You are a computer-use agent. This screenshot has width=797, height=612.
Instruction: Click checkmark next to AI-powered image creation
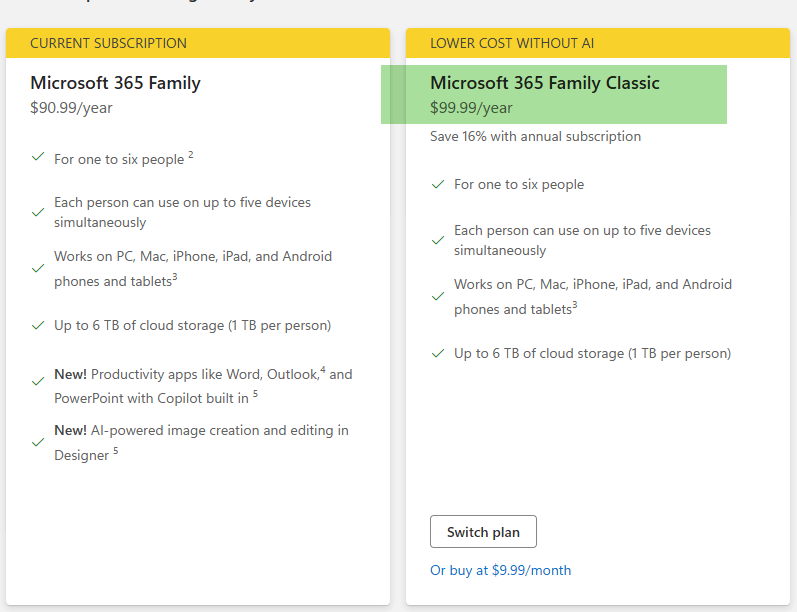[x=38, y=442]
